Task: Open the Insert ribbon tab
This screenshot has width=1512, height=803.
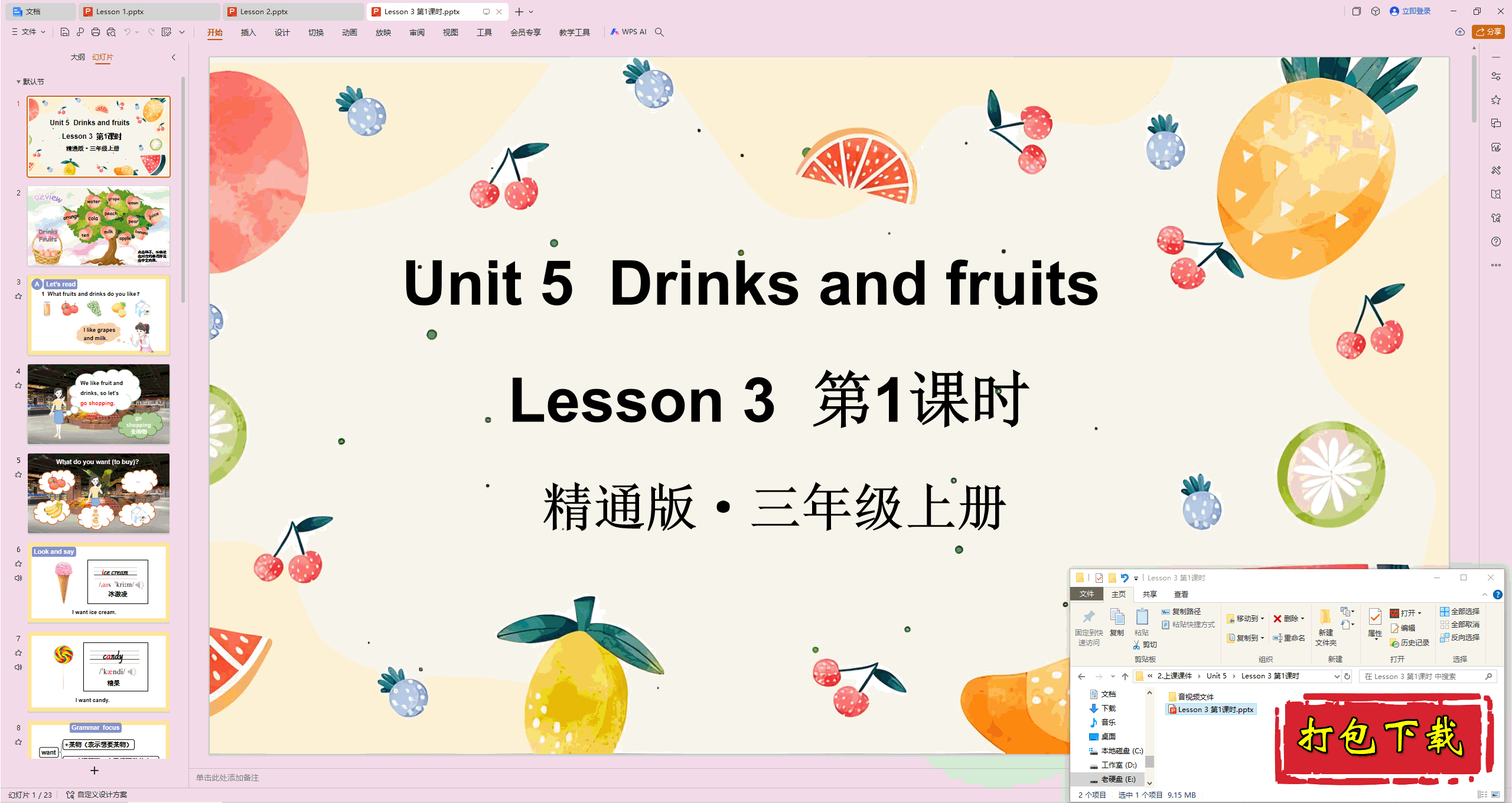Action: 248,32
